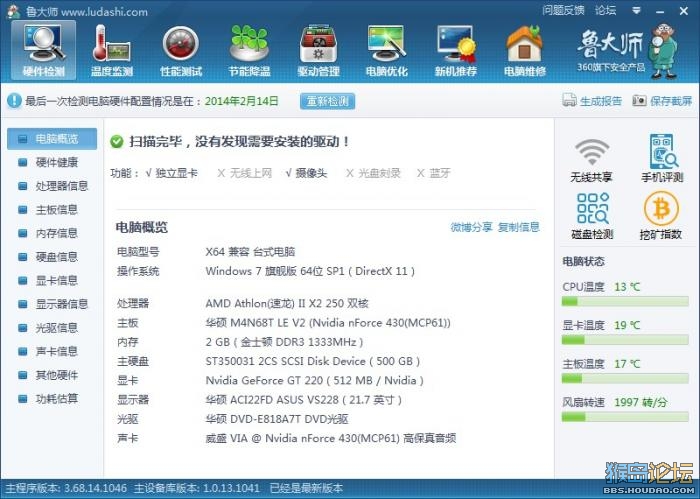The height and width of the screenshot is (499, 700).
Task: Click 电脑型号 value X64 兼容 台式电脑
Action: click(x=250, y=252)
